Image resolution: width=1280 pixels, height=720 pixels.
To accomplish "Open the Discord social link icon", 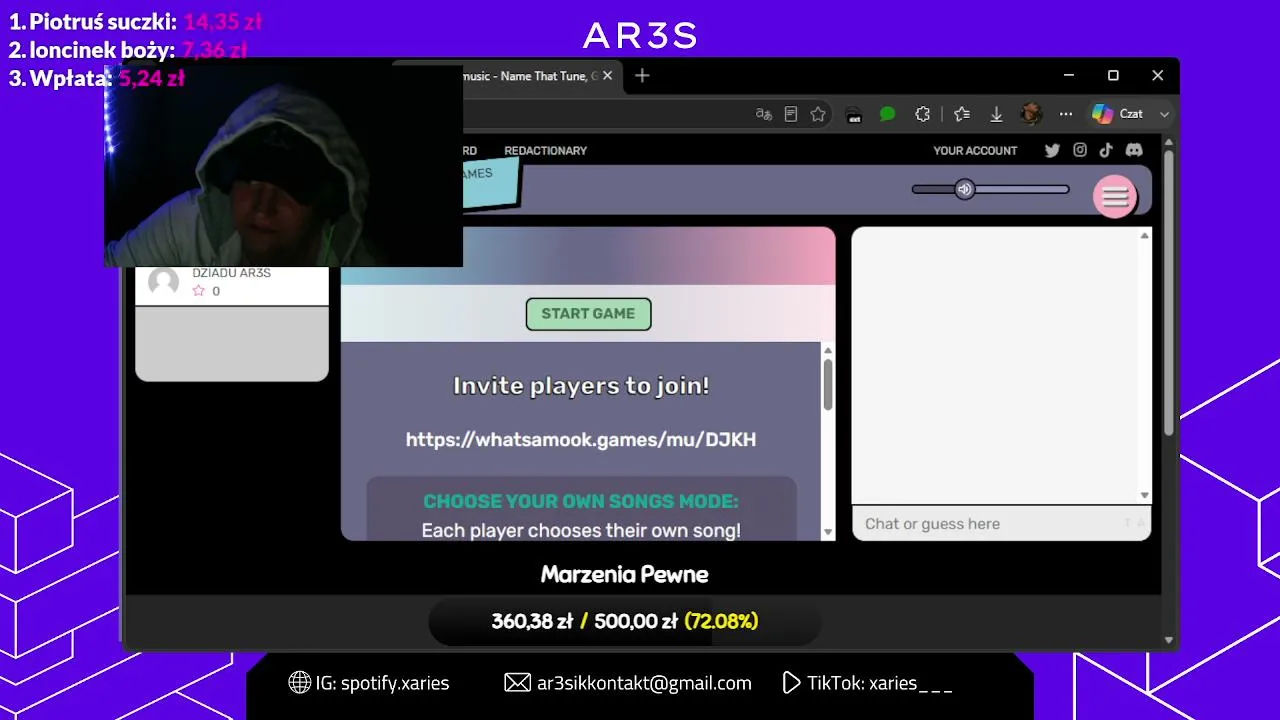I will coord(1134,150).
